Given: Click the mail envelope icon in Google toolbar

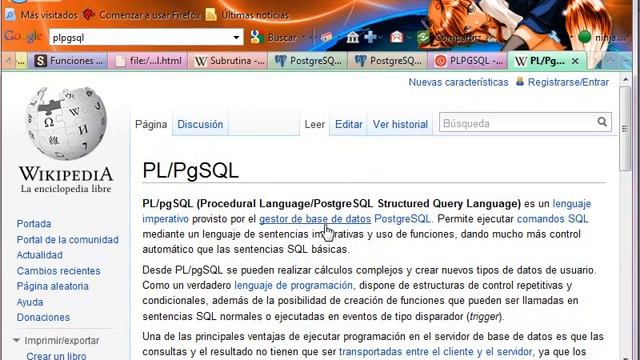Looking at the screenshot, I should 397,37.
